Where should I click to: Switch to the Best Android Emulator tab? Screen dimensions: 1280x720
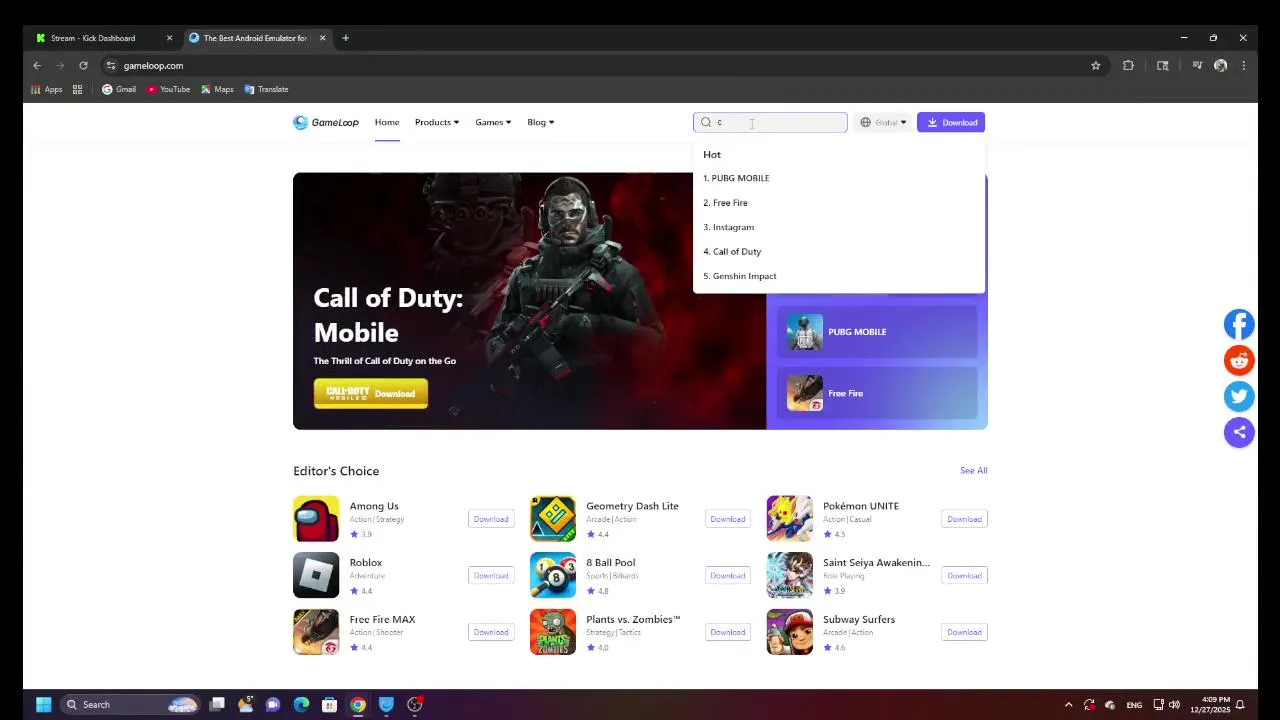point(255,38)
